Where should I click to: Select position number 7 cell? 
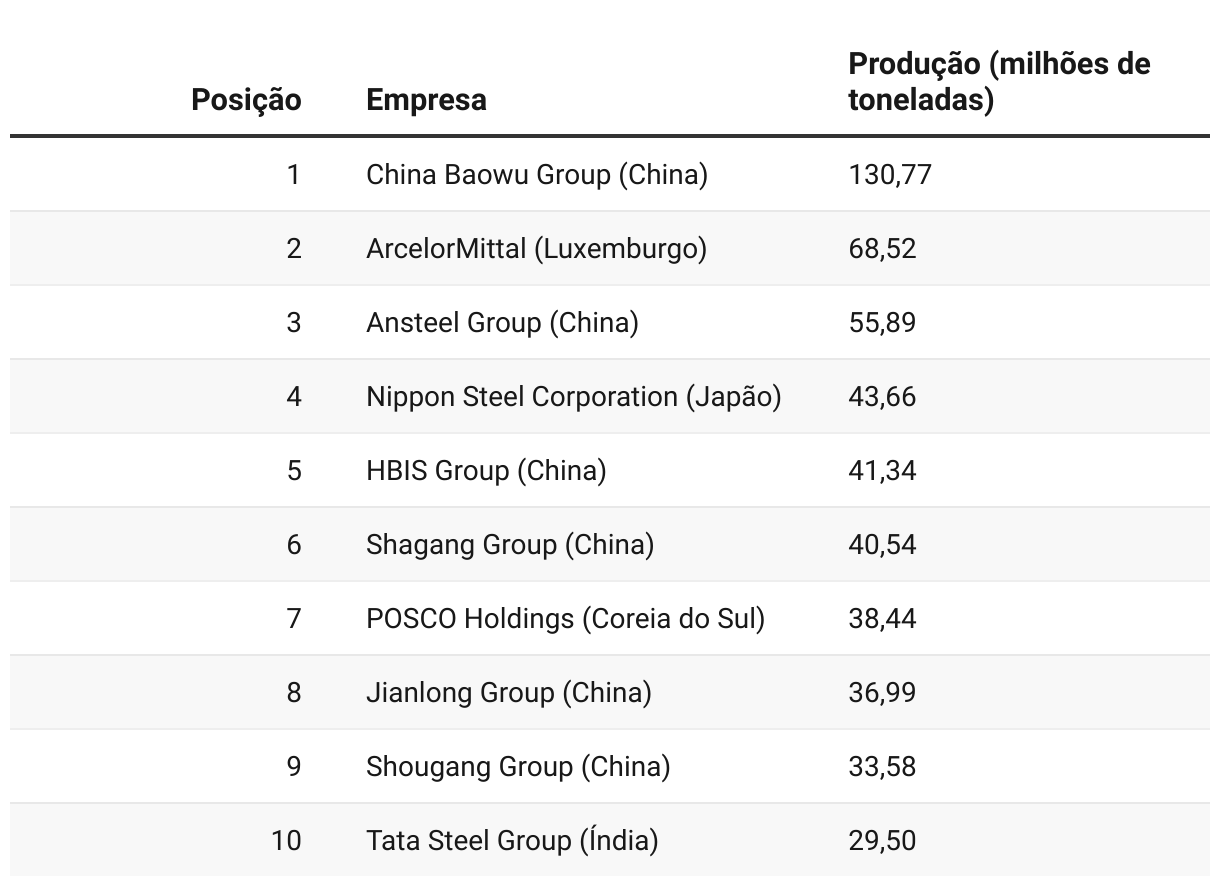293,619
